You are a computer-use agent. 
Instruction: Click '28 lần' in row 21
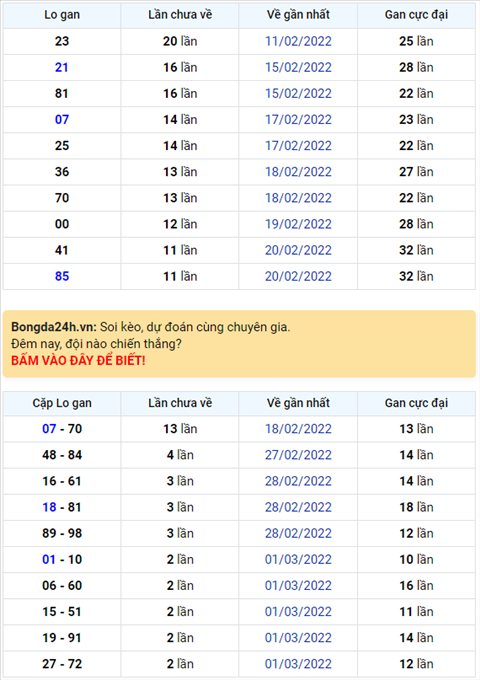coord(416,67)
